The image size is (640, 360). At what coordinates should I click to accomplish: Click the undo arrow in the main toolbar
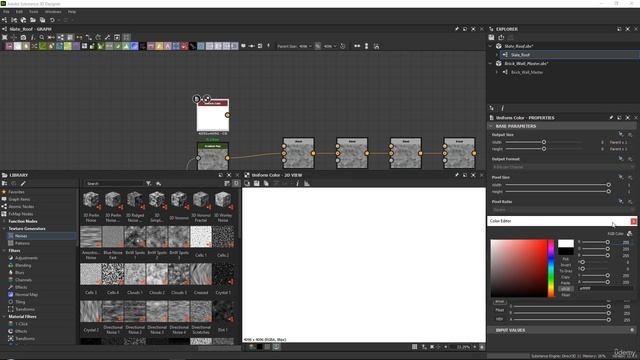click(52, 20)
